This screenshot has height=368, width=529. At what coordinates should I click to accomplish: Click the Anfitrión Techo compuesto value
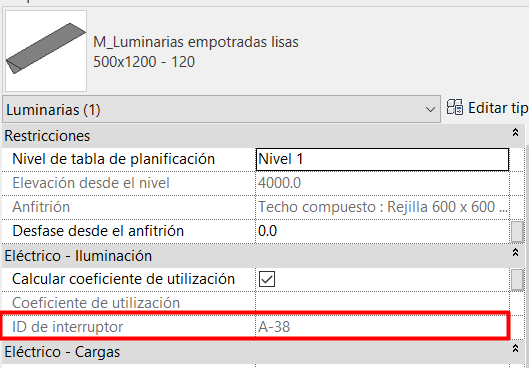(382, 207)
